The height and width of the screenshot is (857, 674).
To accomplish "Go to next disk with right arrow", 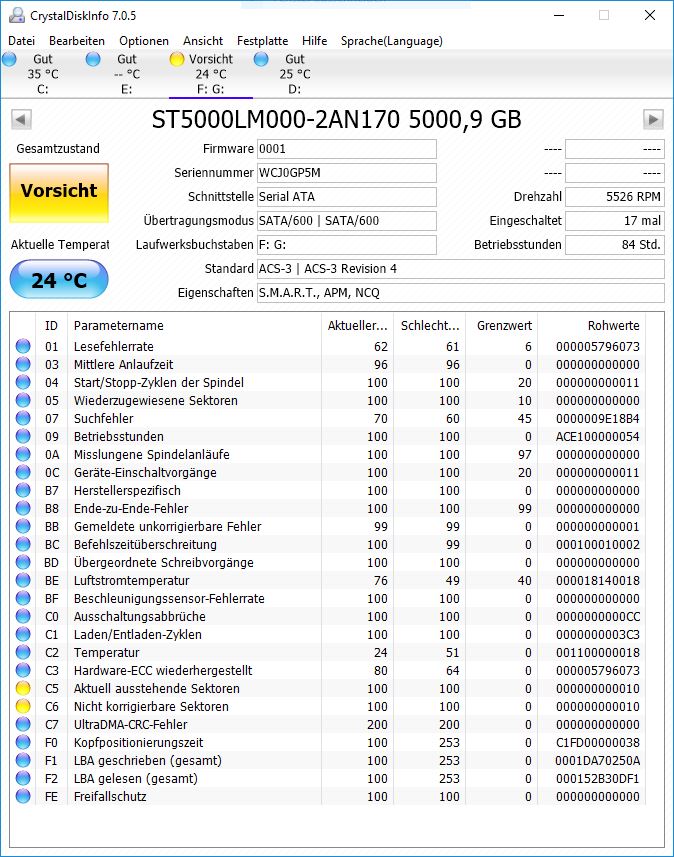I will click(x=653, y=119).
